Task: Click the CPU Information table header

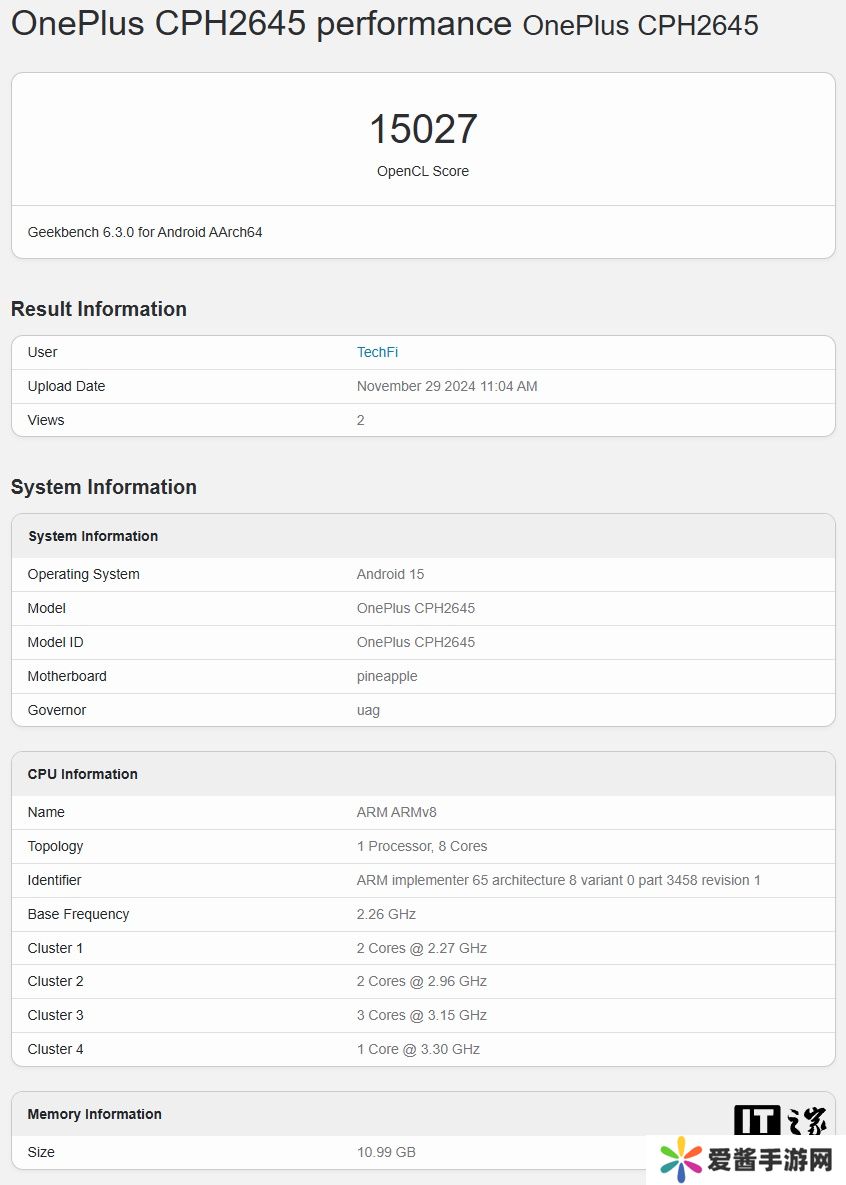Action: [83, 774]
